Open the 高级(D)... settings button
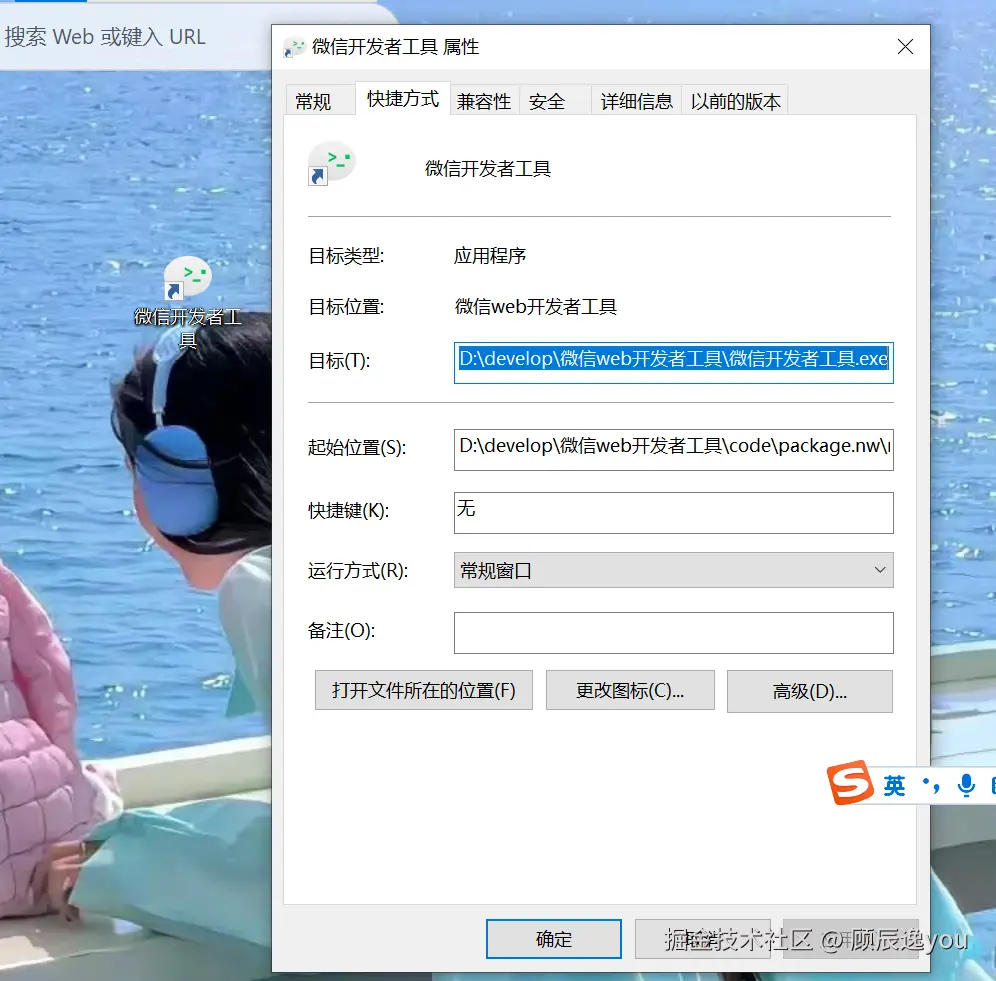 [810, 691]
